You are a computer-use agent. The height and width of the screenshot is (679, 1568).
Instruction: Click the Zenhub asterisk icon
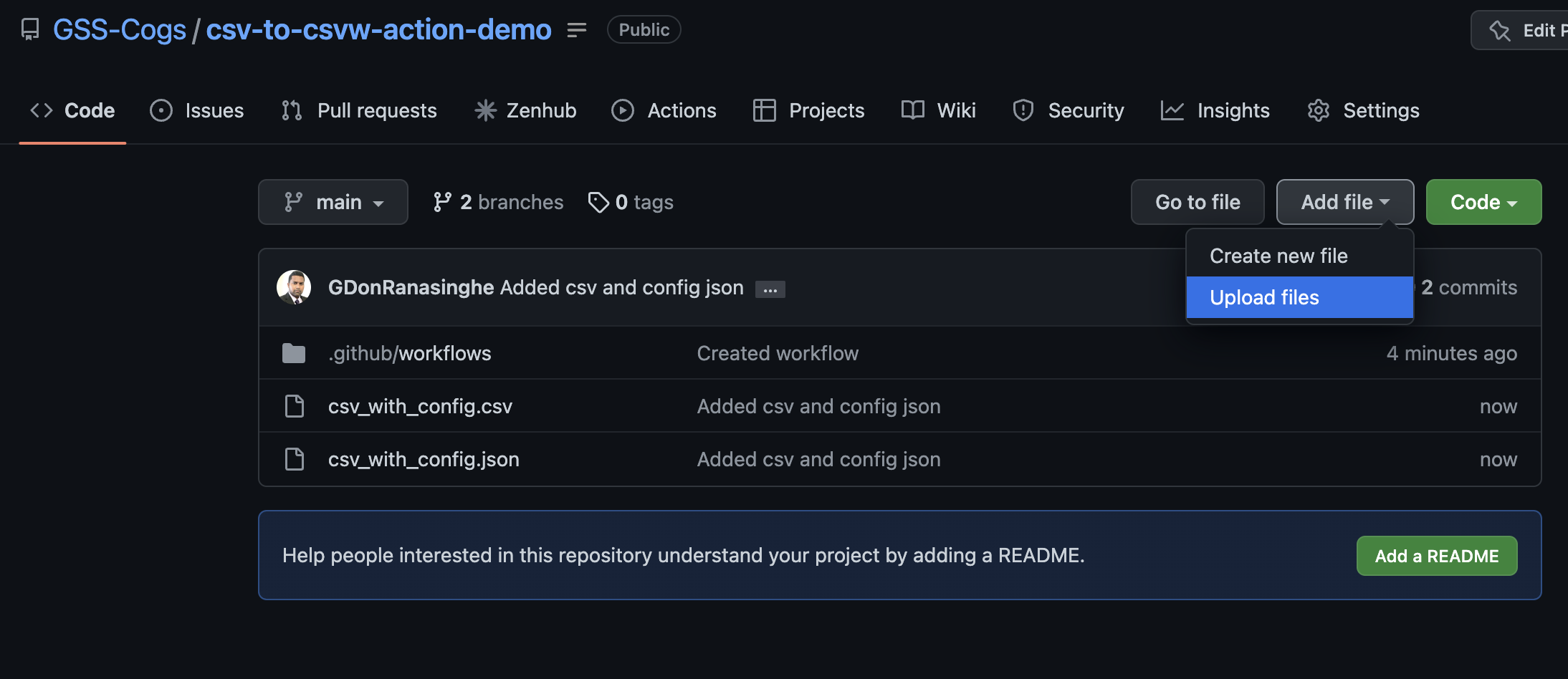click(x=485, y=110)
